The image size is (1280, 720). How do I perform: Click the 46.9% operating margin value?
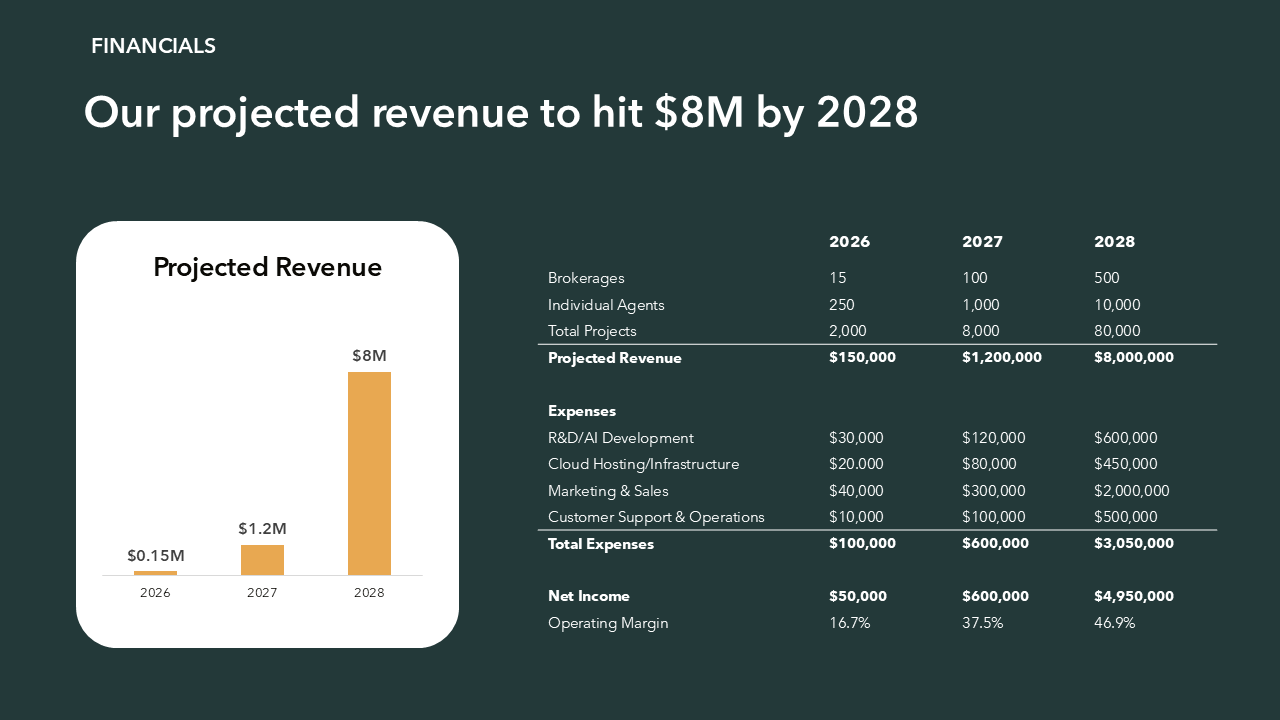click(1114, 623)
